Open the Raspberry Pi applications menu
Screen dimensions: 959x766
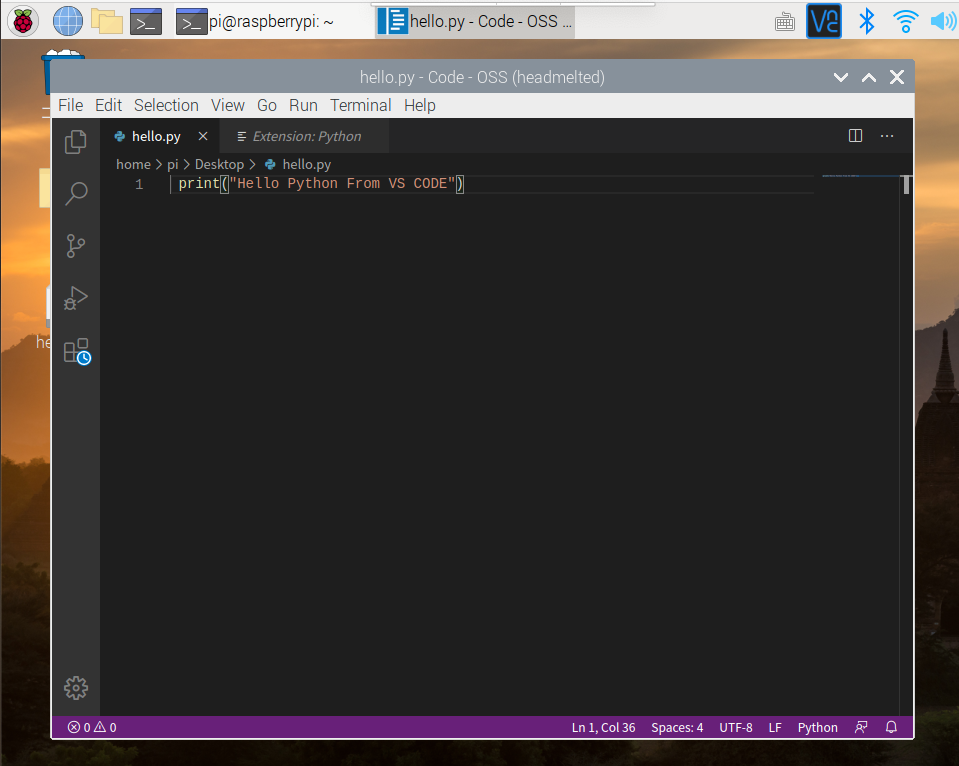[23, 22]
